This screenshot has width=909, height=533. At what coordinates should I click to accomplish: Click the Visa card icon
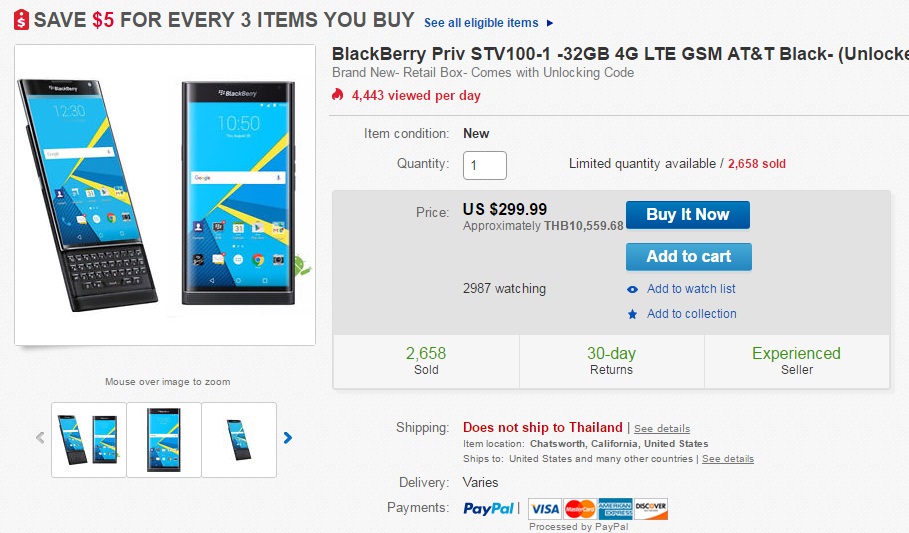[x=543, y=508]
